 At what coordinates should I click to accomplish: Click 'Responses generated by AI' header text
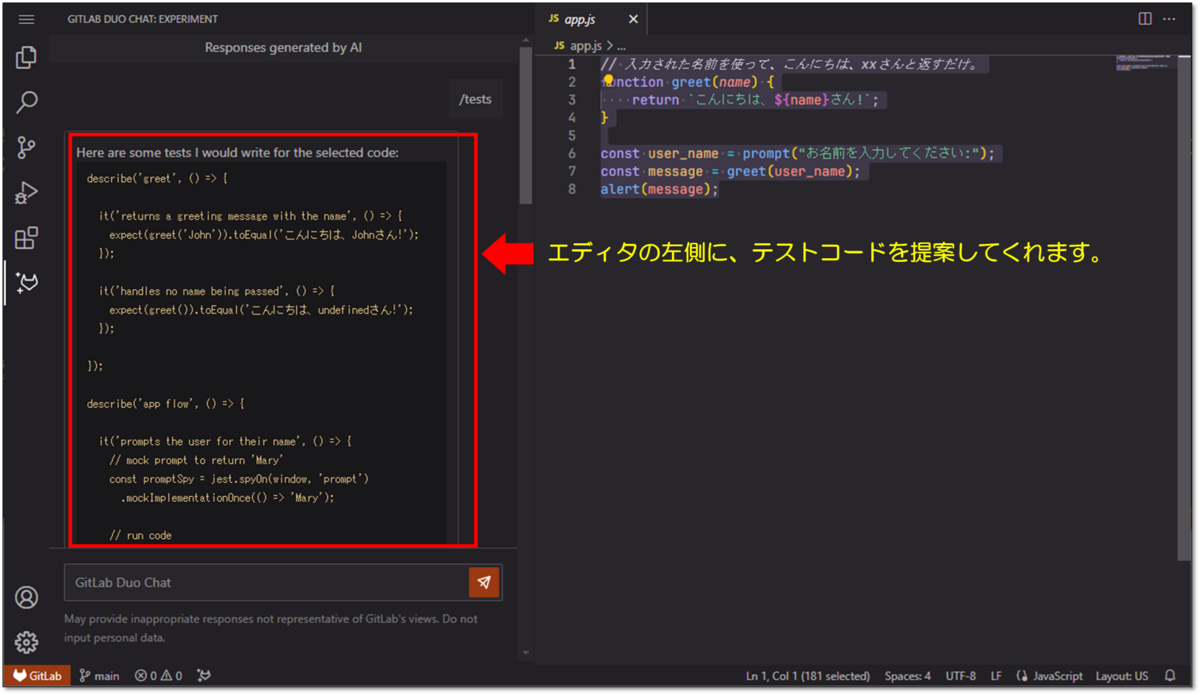(283, 47)
